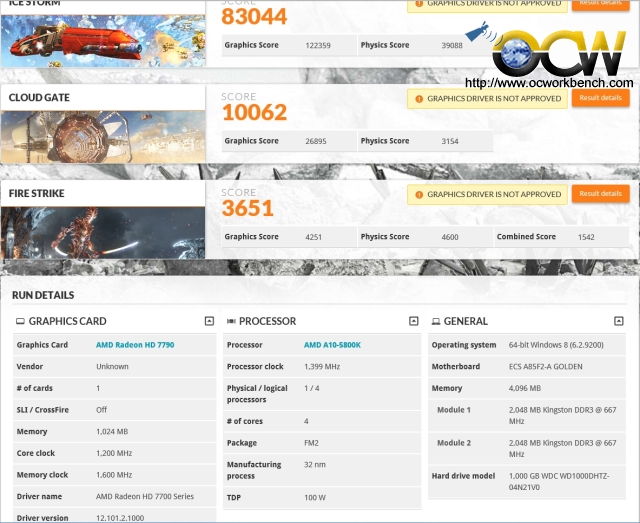Click Cloud Gate Graphics Score value 26895

point(316,141)
